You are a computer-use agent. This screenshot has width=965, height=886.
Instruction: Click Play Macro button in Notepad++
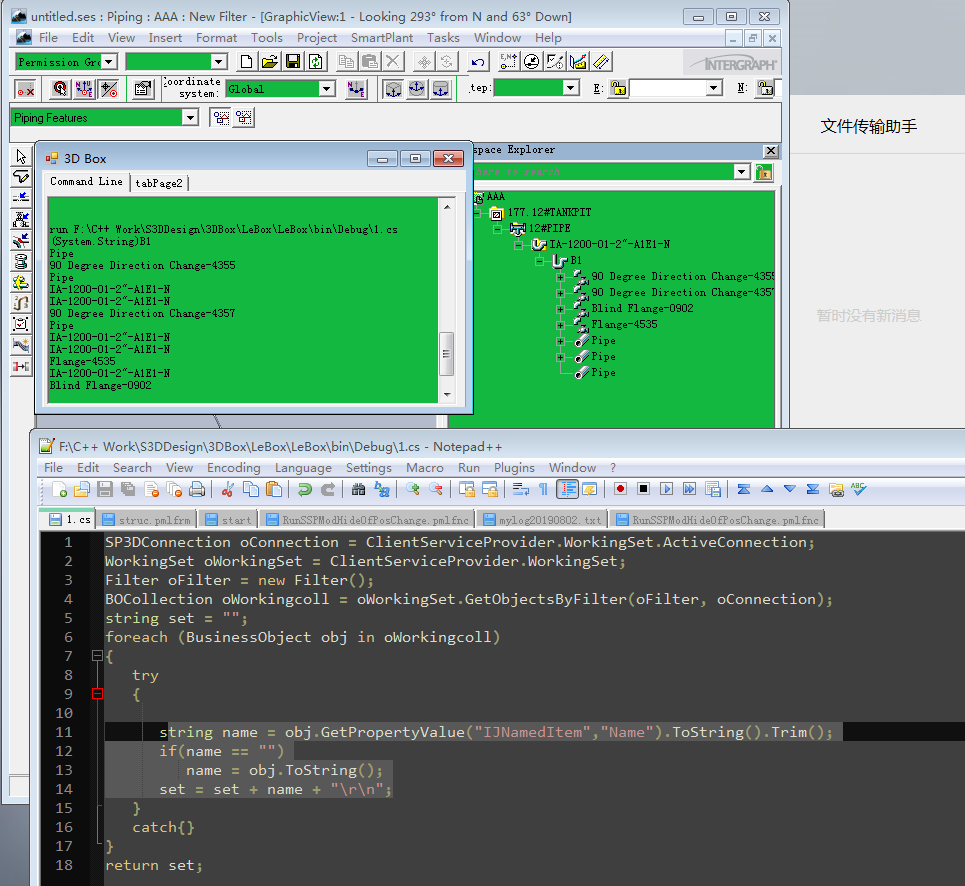666,489
